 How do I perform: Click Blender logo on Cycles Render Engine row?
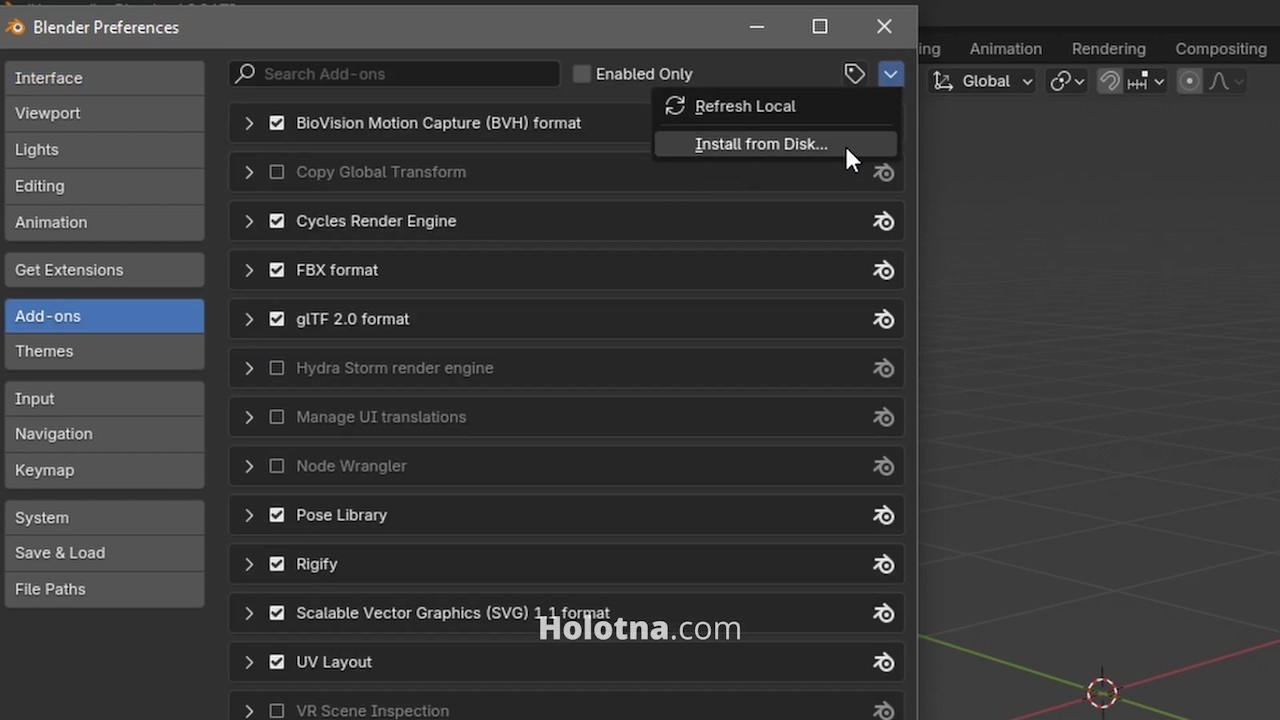(x=883, y=221)
